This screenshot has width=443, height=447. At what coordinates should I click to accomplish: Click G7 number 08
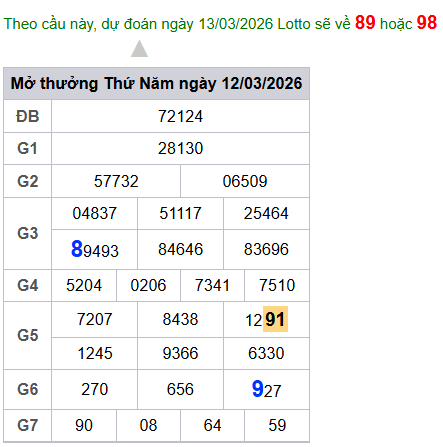148,425
